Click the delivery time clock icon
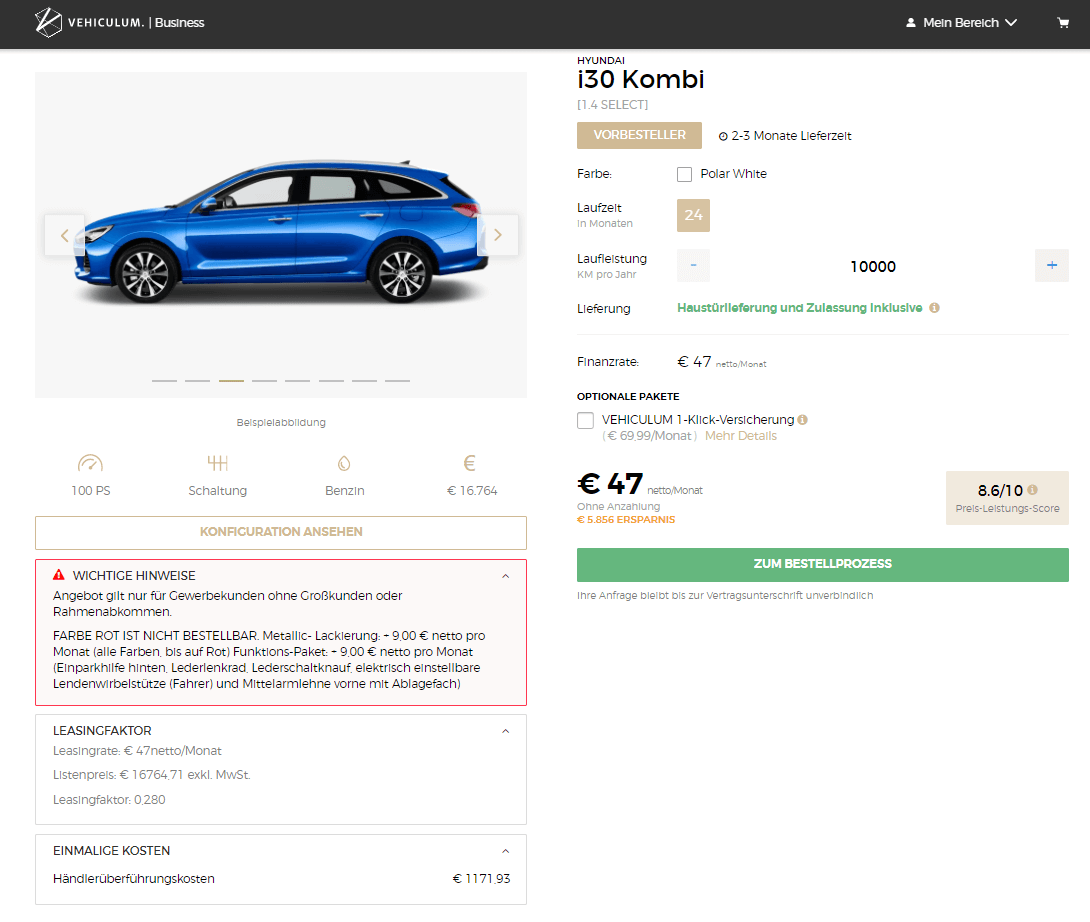1090x922 pixels. (723, 136)
